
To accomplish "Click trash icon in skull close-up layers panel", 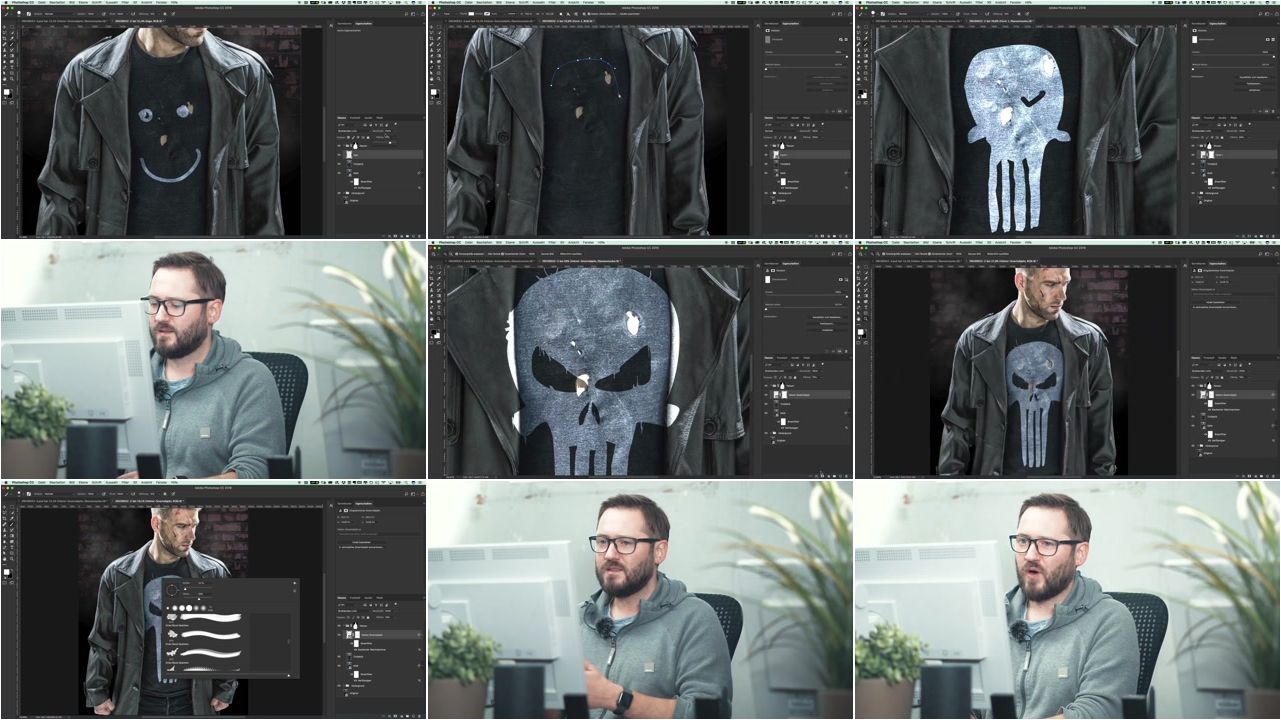I will [847, 475].
